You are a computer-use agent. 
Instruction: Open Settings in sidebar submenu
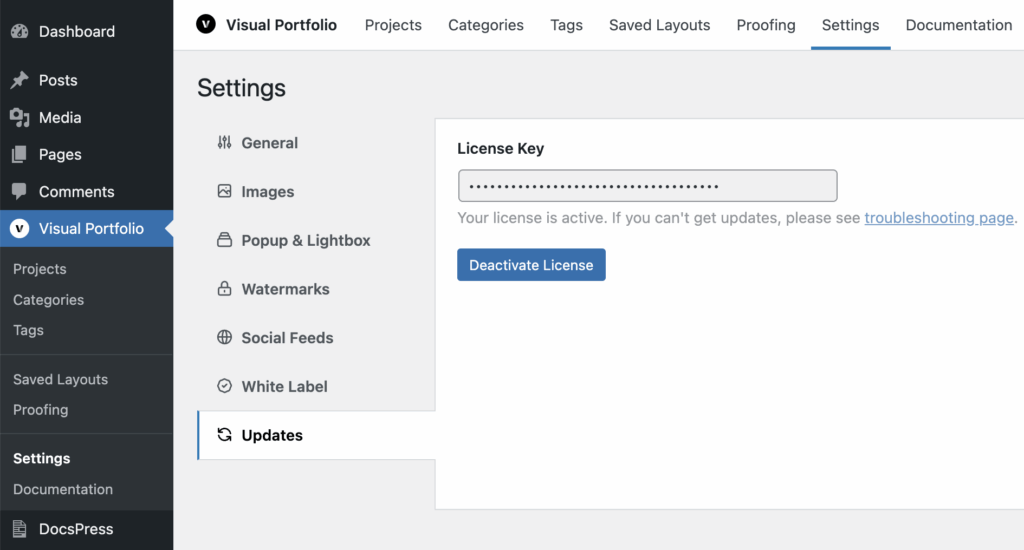tap(42, 458)
